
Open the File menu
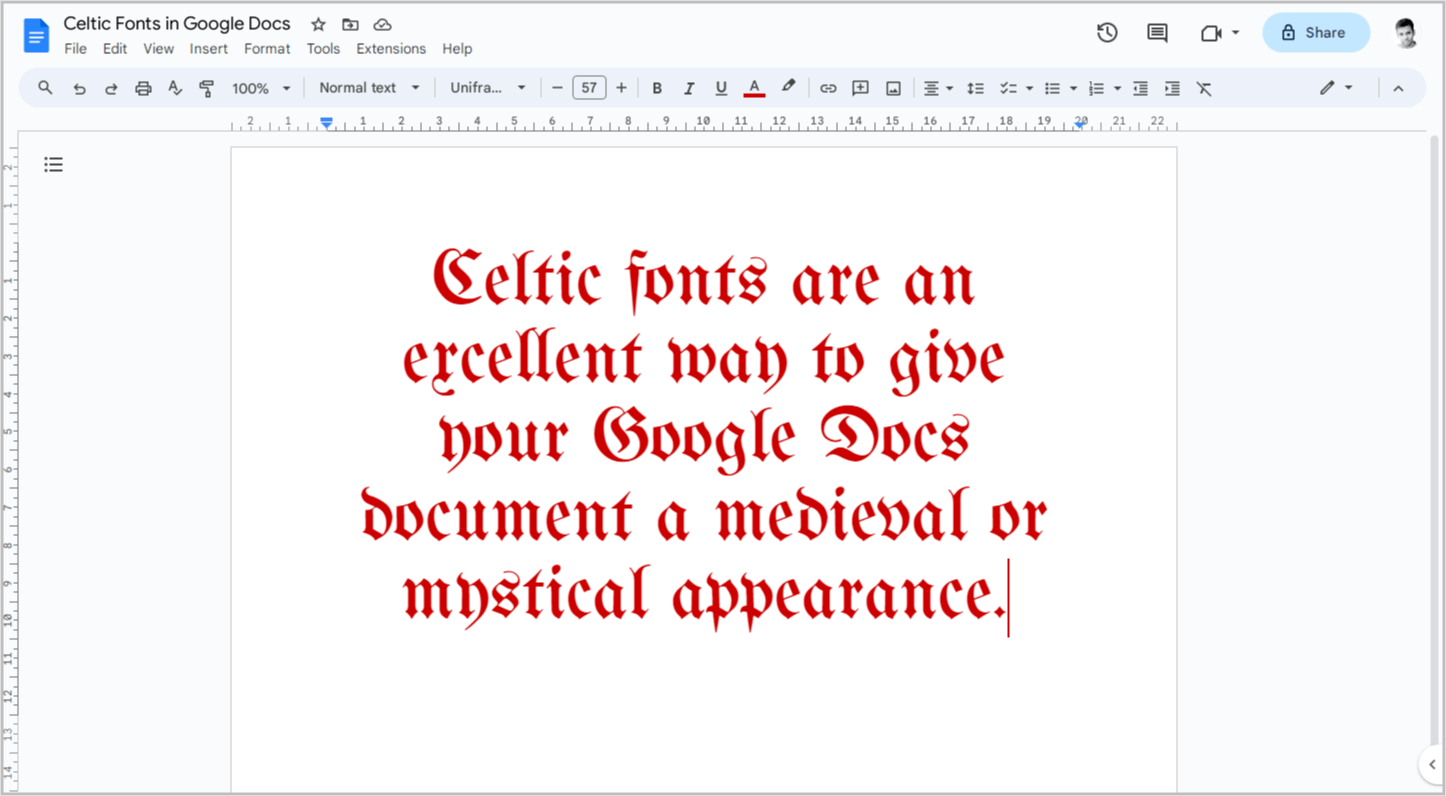coord(75,48)
